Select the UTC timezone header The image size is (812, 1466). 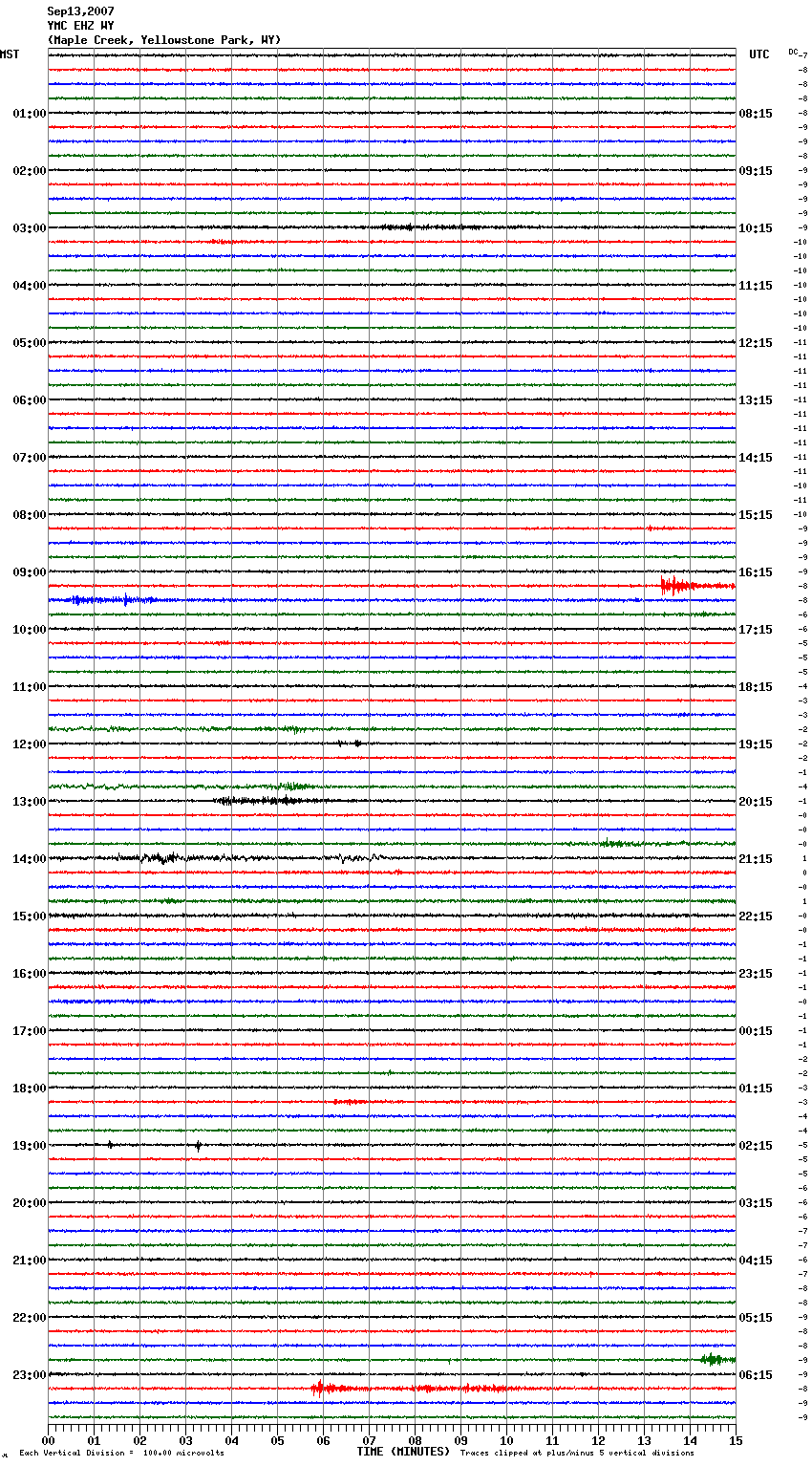pyautogui.click(x=759, y=54)
